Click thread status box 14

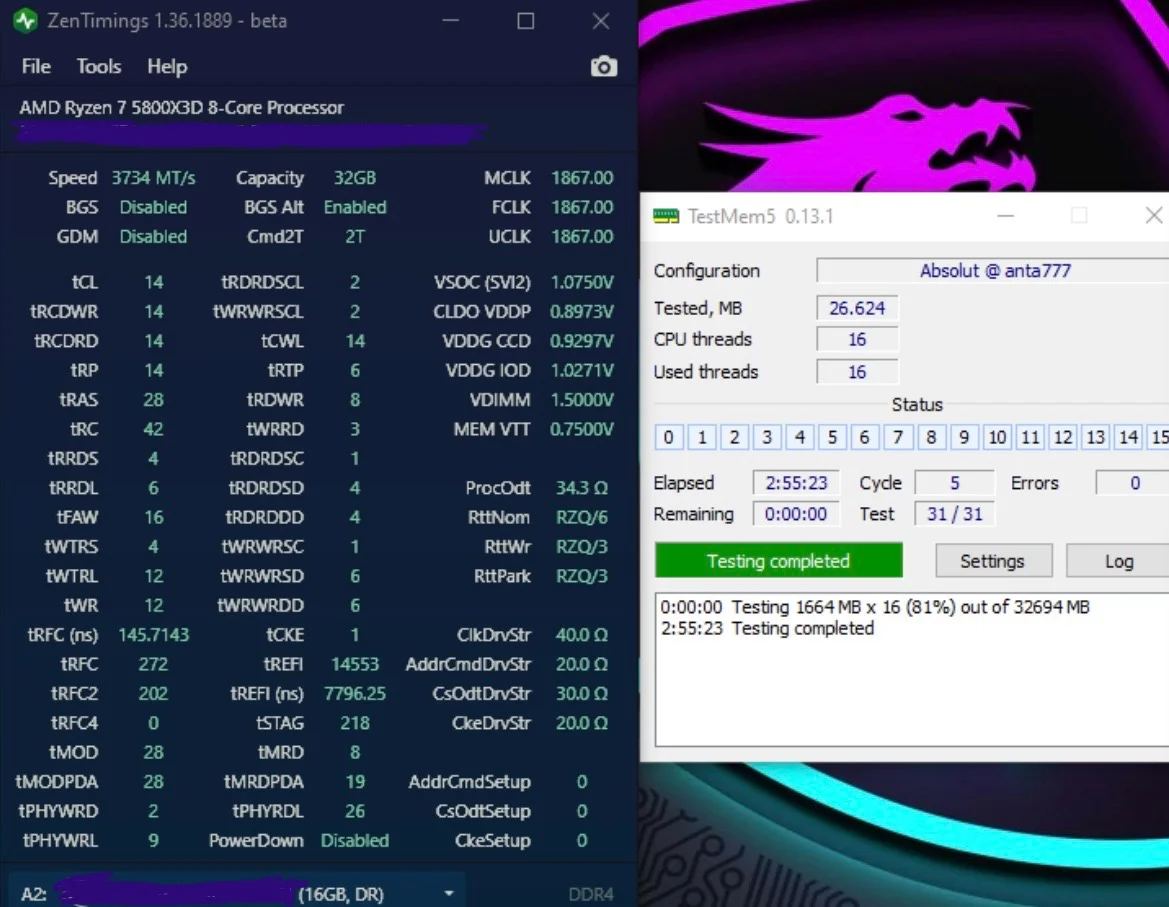[x=1128, y=437]
